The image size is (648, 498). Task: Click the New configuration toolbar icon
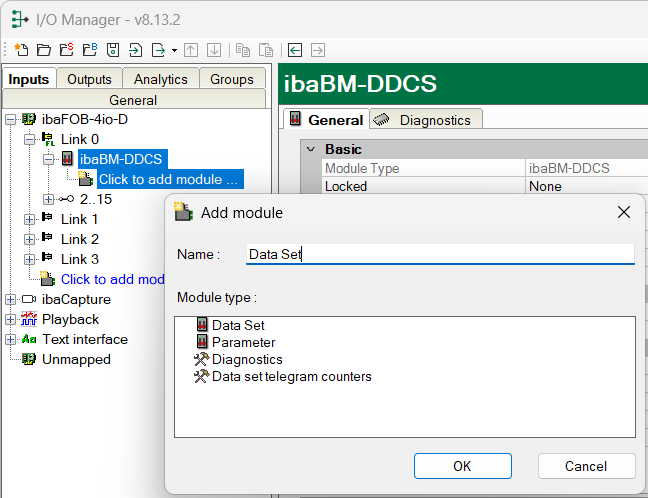pos(20,50)
